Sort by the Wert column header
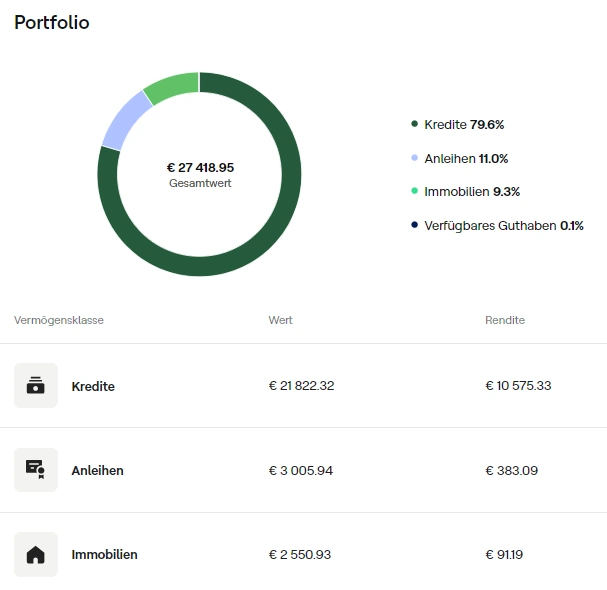607x590 pixels. pyautogui.click(x=281, y=320)
